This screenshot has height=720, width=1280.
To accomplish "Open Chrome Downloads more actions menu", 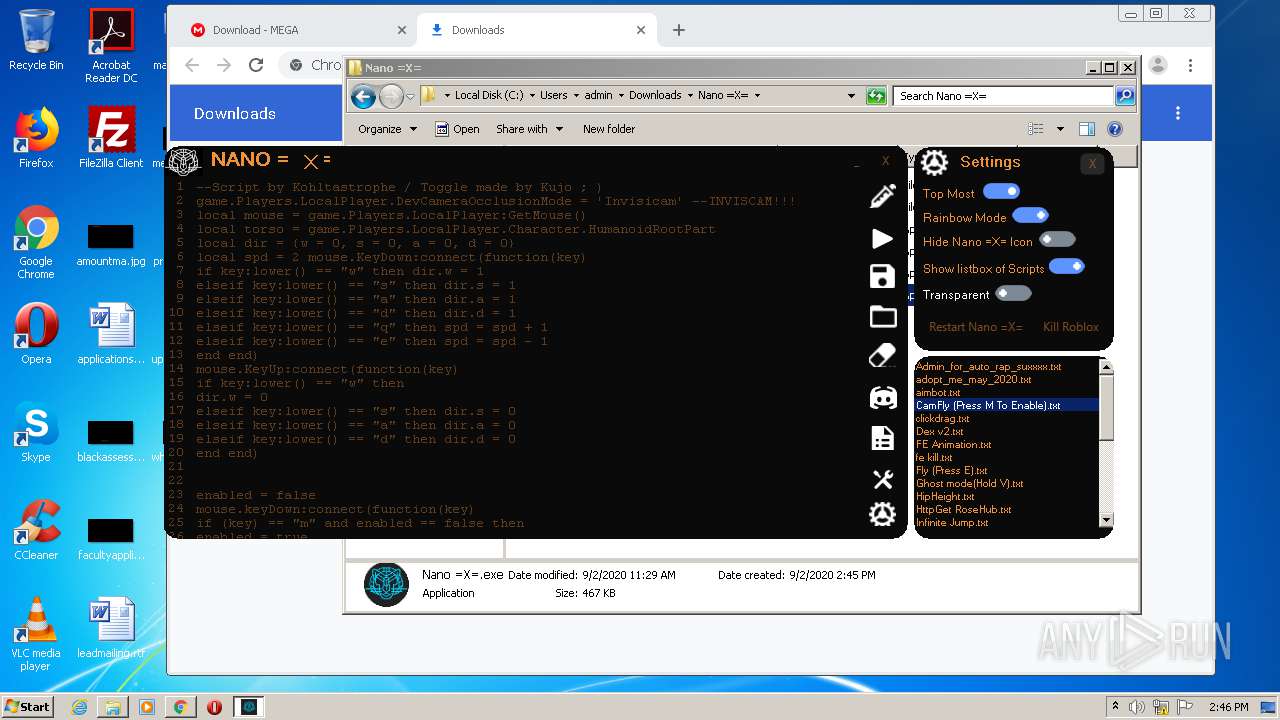I will 1178,113.
